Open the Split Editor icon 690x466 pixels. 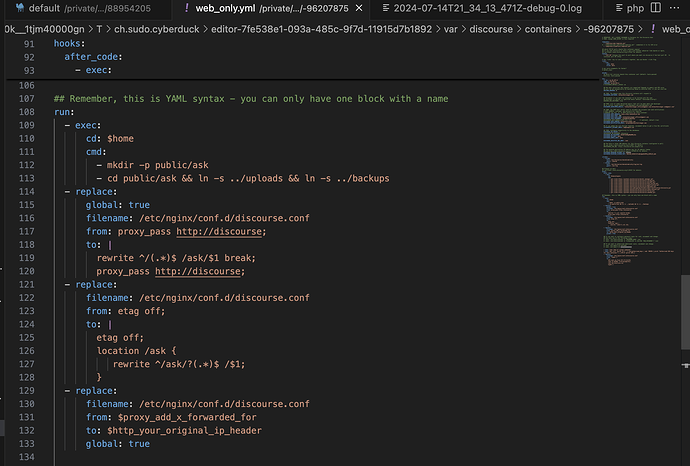[x=656, y=8]
